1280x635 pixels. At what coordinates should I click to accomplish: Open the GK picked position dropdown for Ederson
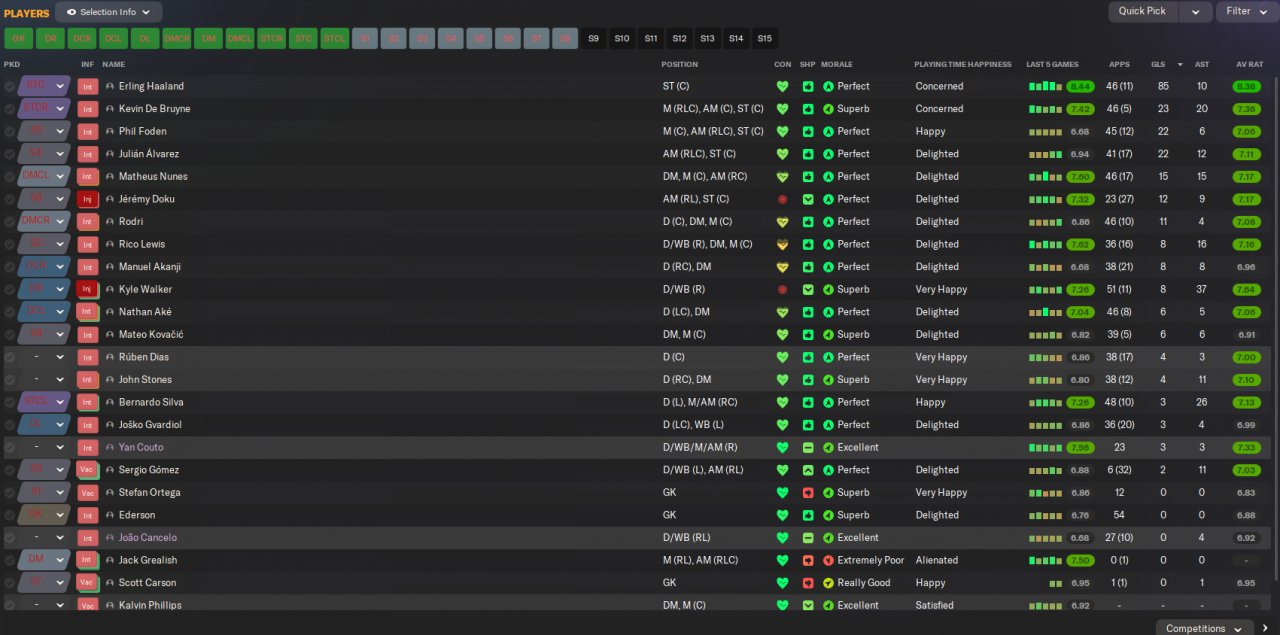[x=44, y=515]
